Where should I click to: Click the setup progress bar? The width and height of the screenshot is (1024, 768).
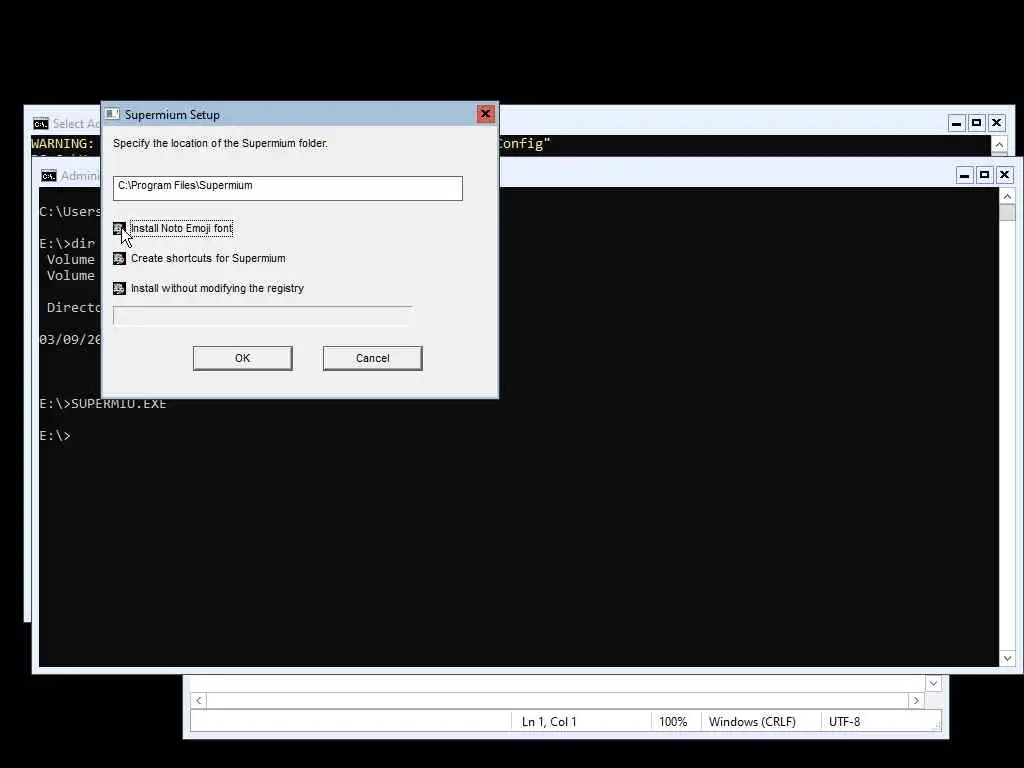click(x=263, y=316)
